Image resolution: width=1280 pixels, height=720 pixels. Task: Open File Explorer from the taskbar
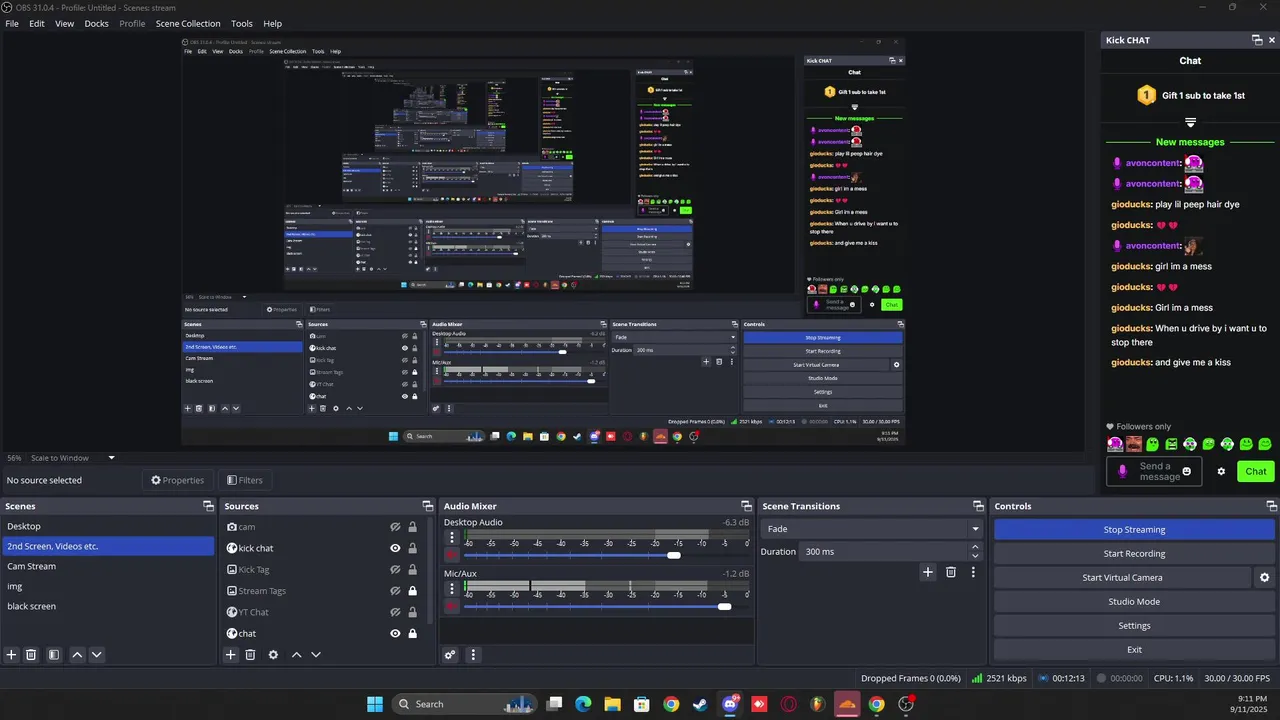612,704
